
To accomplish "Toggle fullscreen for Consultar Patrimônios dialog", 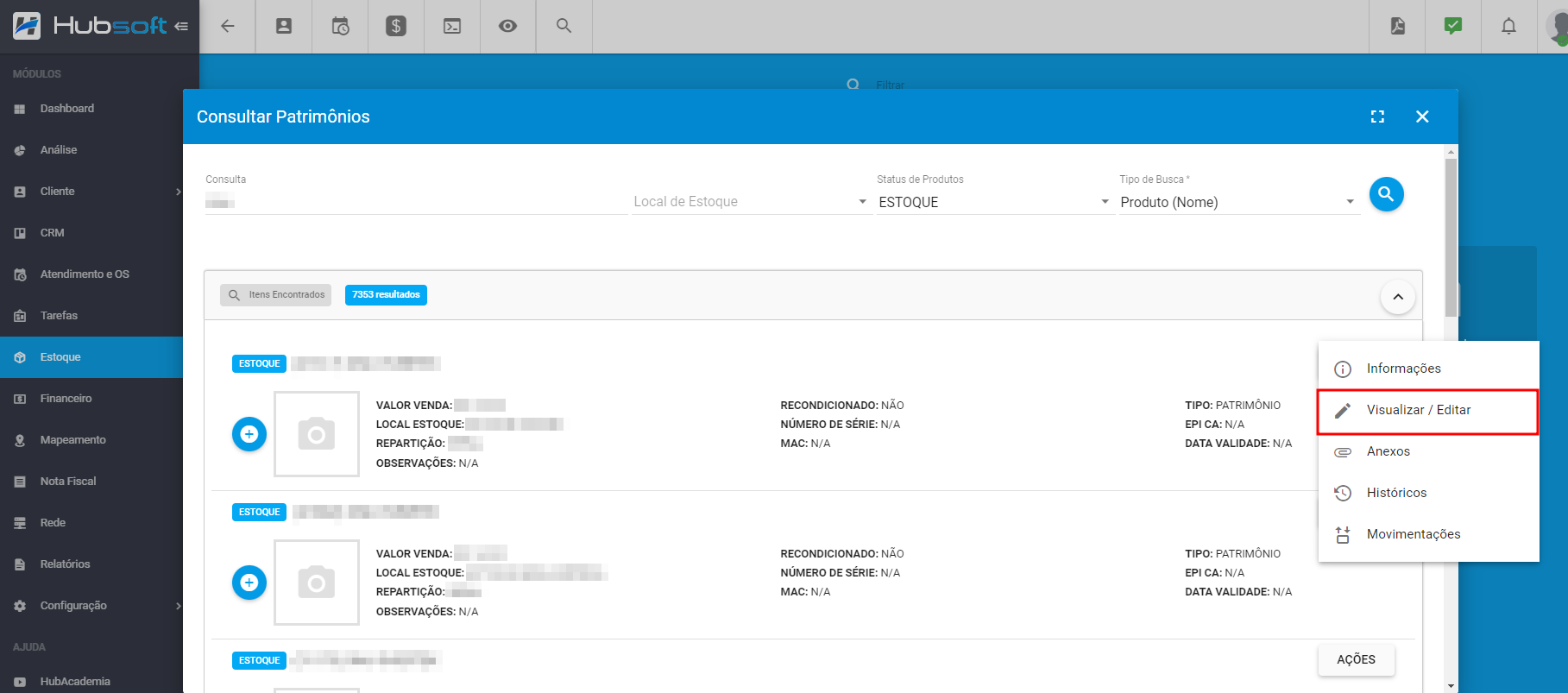I will [x=1377, y=117].
